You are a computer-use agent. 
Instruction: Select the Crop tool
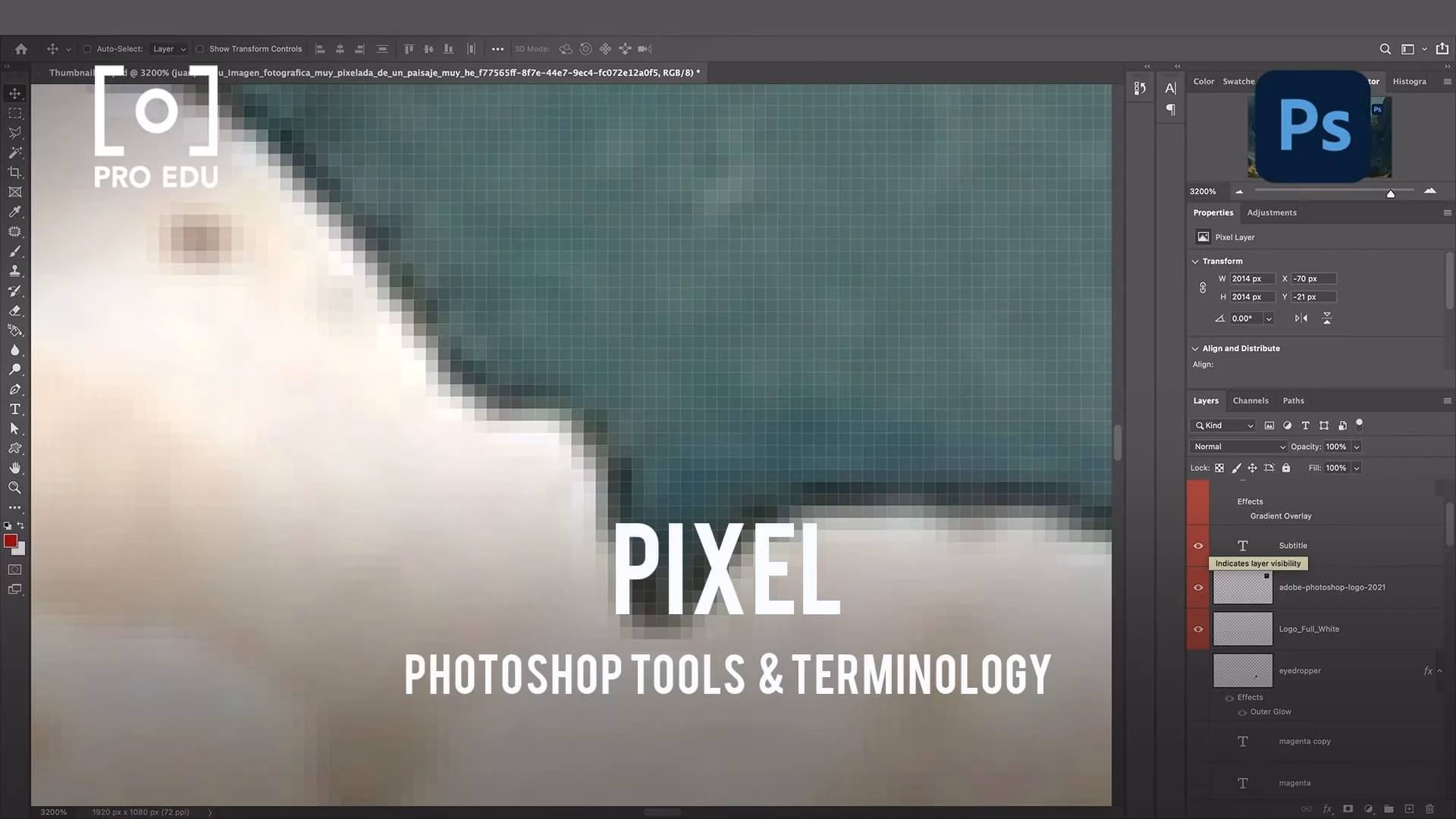click(x=15, y=172)
